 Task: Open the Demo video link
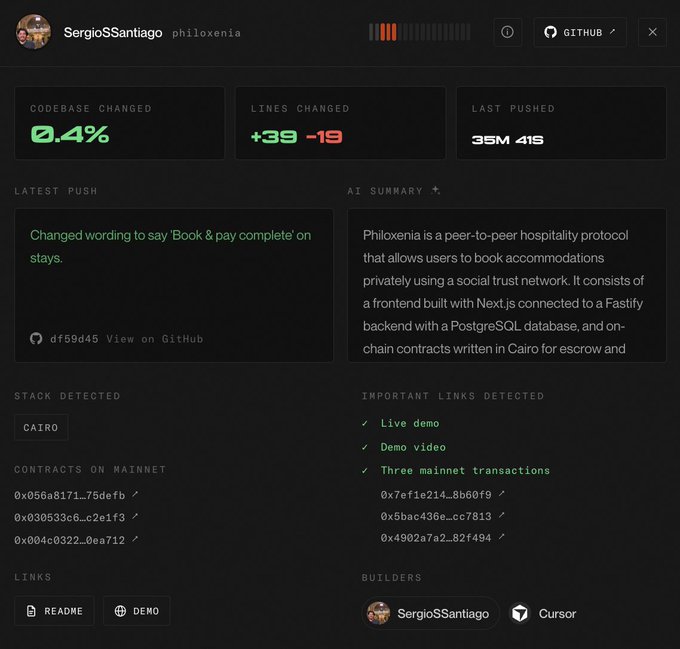413,447
